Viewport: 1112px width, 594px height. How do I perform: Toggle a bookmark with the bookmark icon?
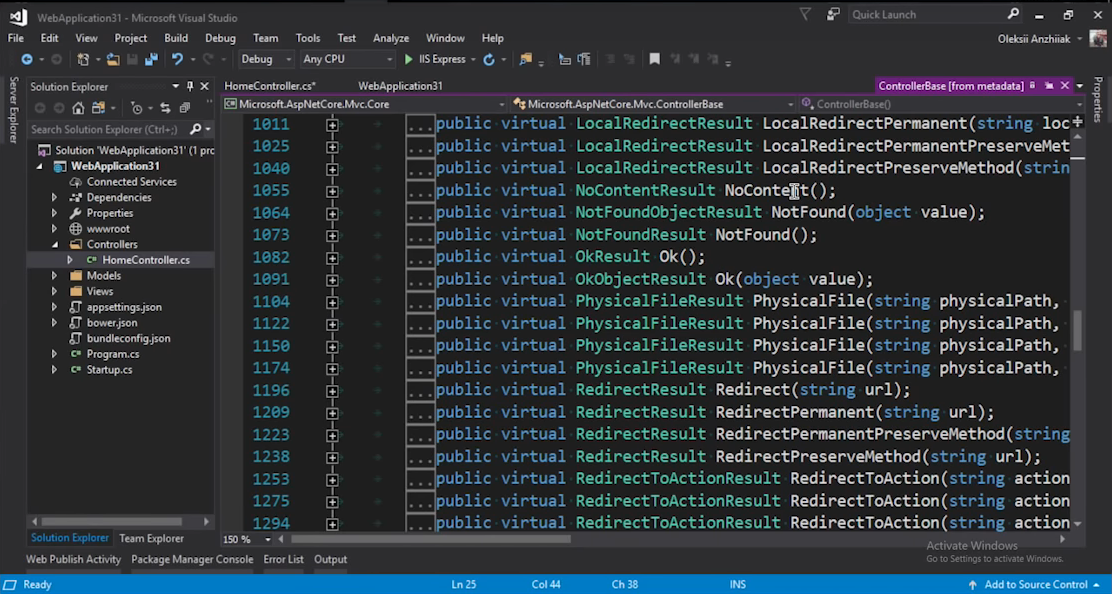click(655, 60)
